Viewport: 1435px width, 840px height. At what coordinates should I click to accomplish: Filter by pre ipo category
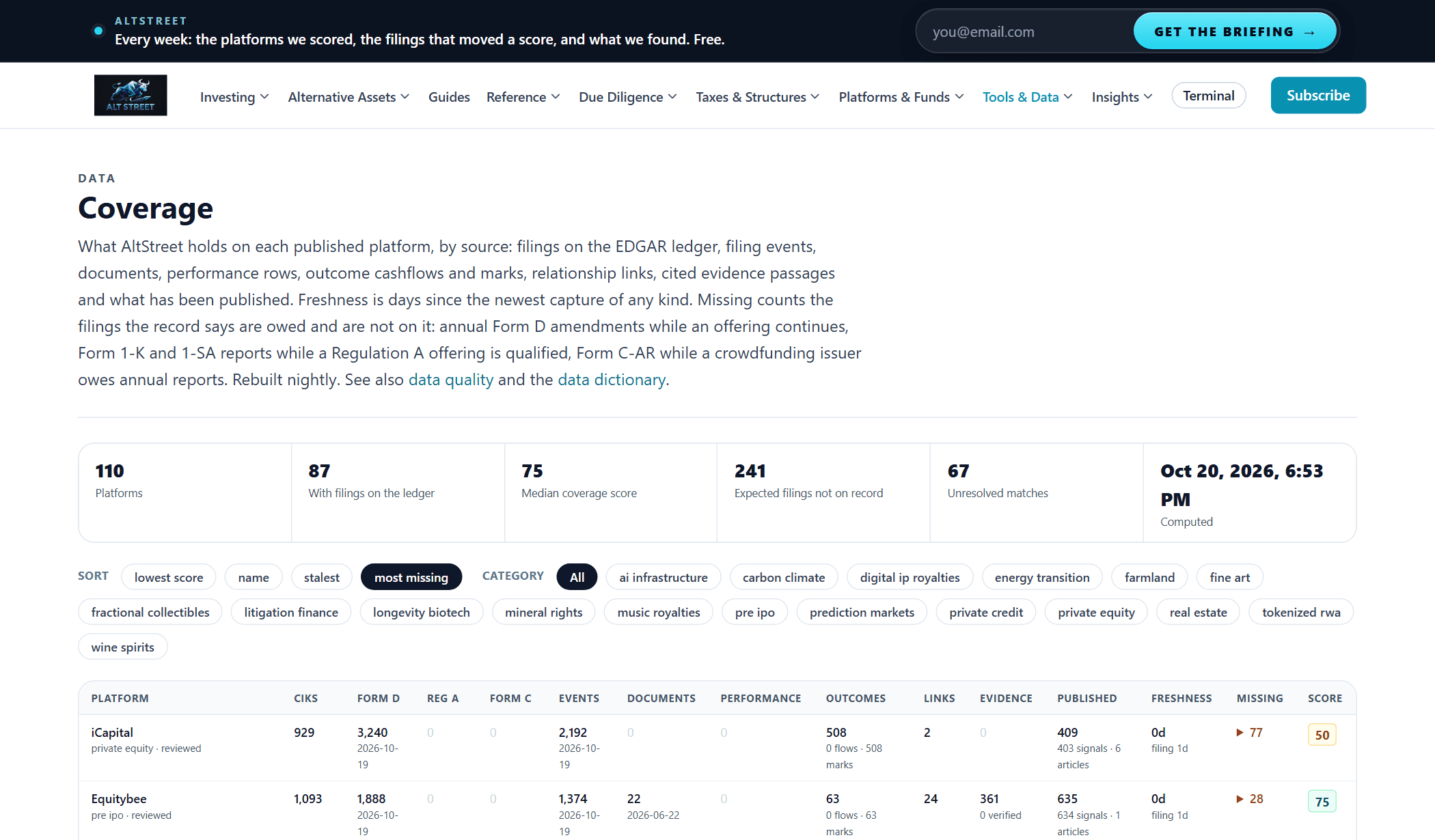pos(755,612)
